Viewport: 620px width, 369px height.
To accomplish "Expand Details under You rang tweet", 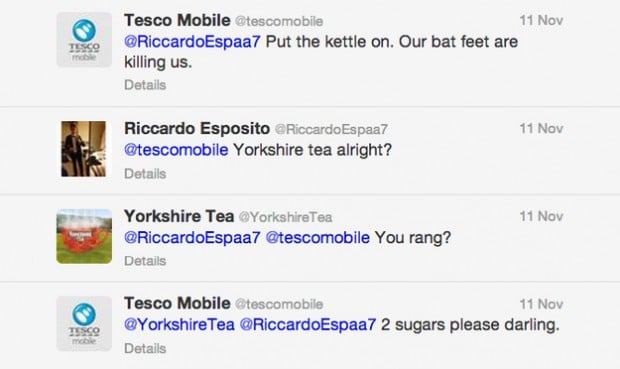I will pyautogui.click(x=145, y=261).
